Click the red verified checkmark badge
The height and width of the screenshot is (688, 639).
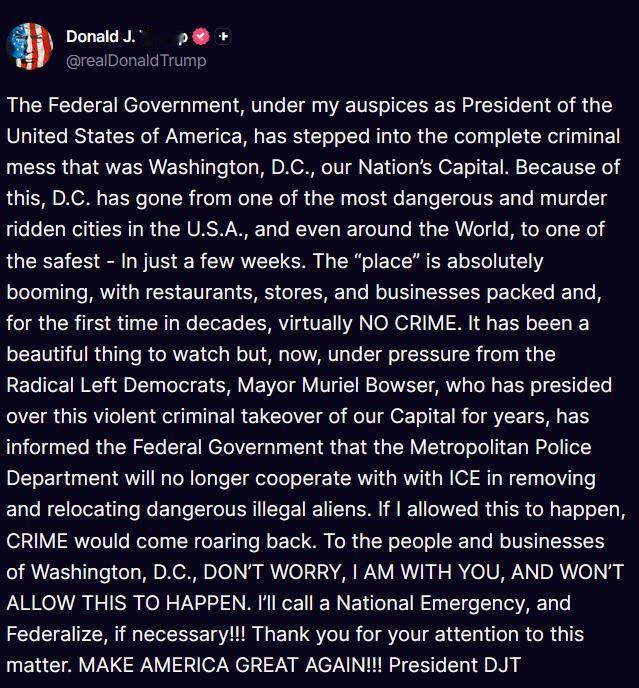pos(201,37)
